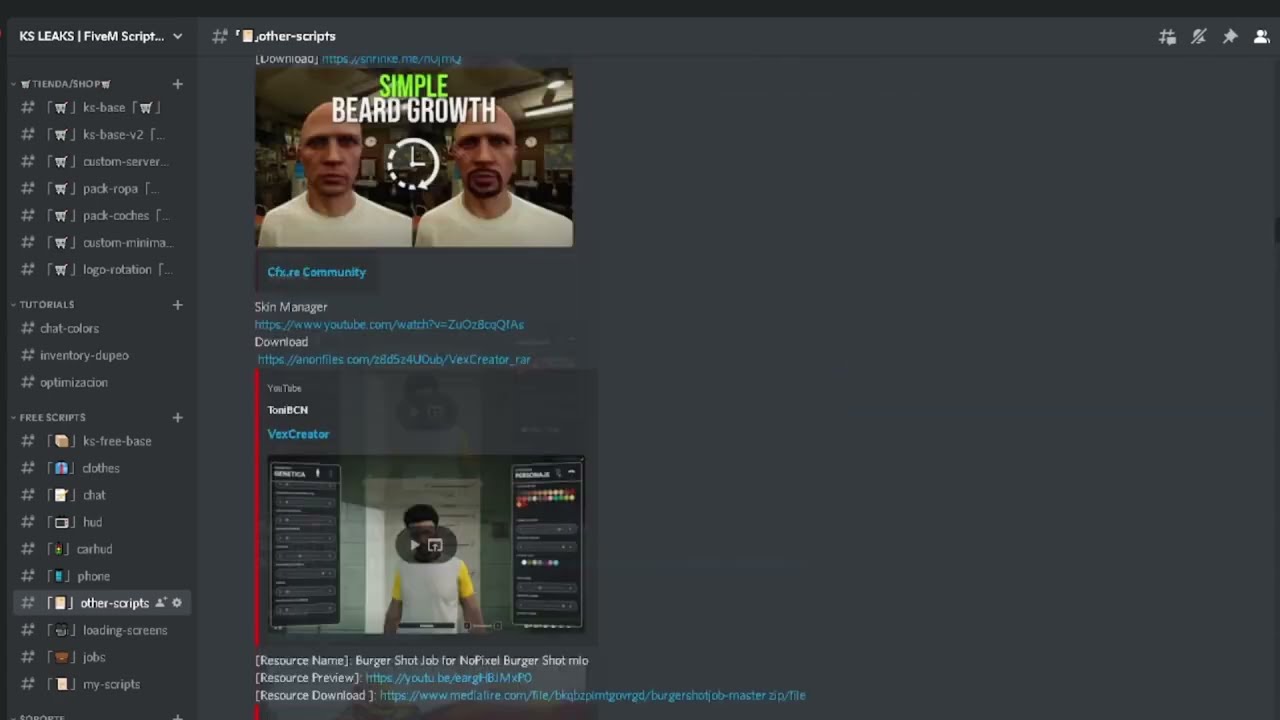The height and width of the screenshot is (720, 1280).
Task: Open the my-scripts channel
Action: (x=100, y=684)
